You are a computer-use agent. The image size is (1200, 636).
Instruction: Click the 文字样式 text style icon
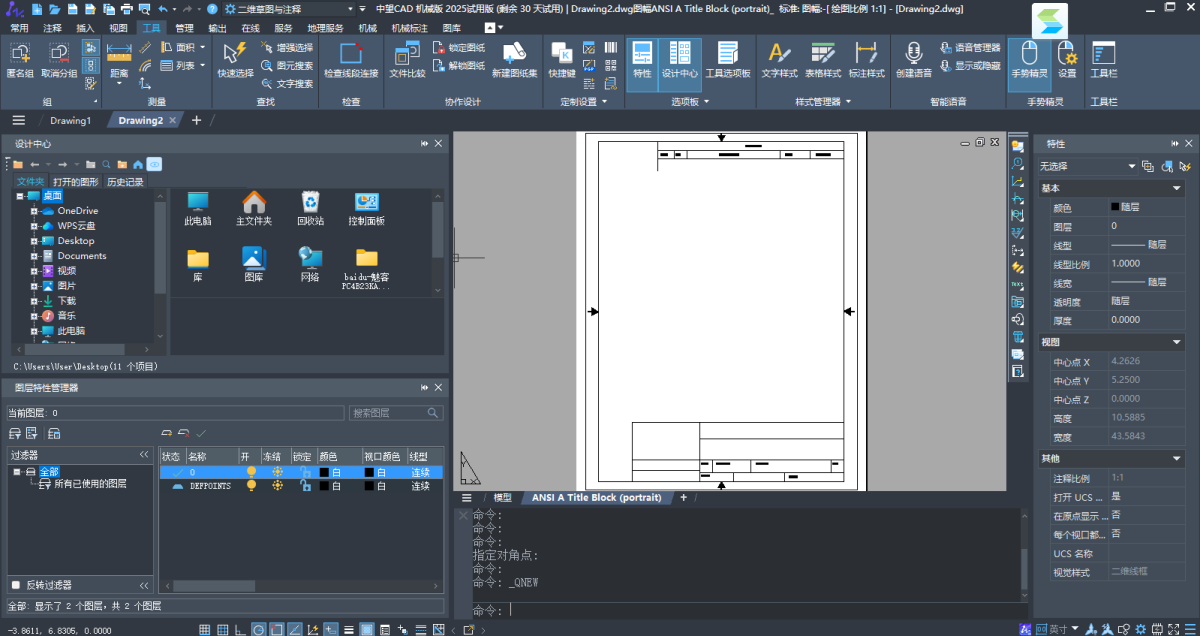(779, 54)
